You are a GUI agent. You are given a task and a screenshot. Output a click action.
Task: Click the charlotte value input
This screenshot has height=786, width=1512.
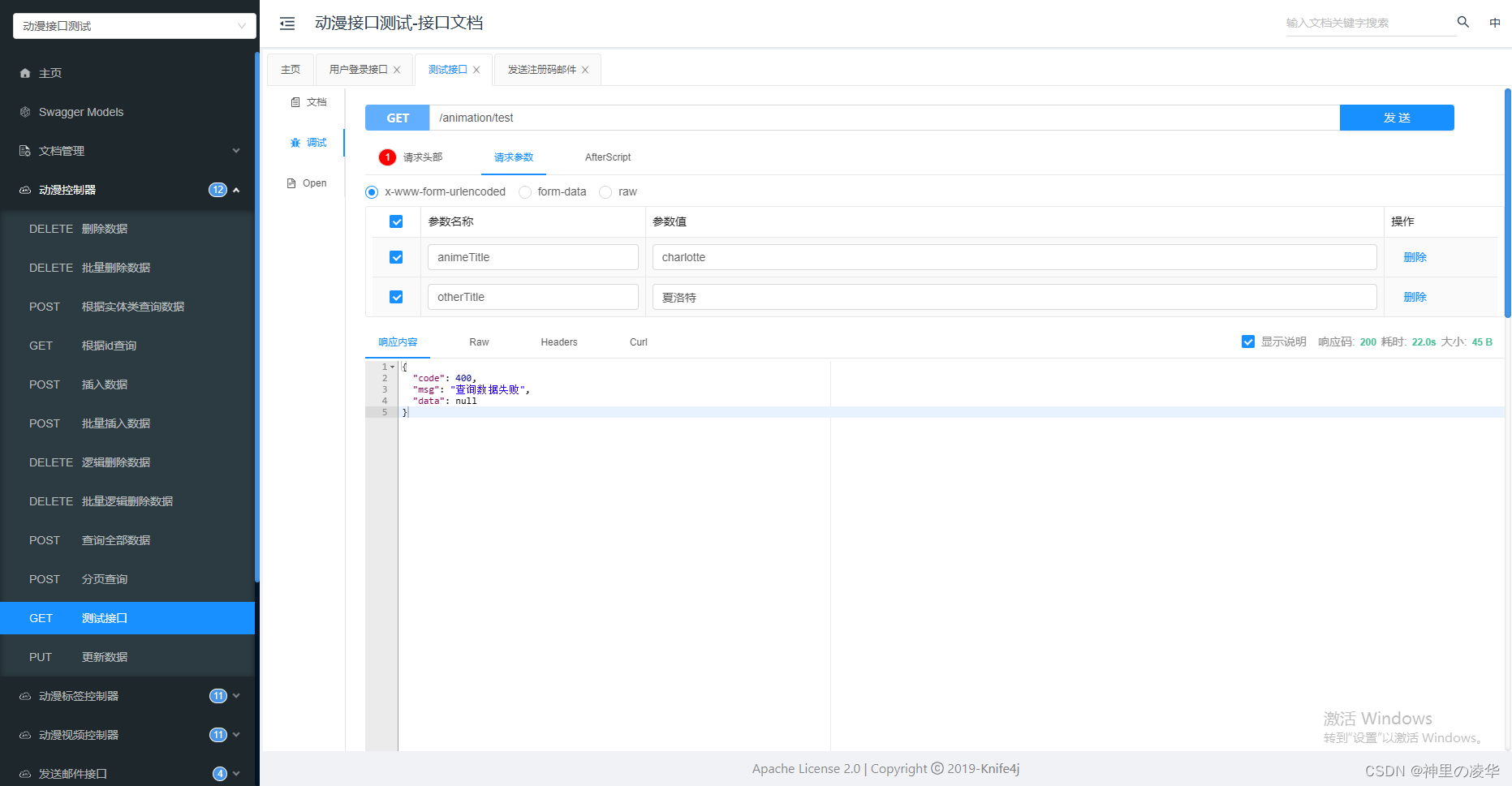pos(1014,257)
